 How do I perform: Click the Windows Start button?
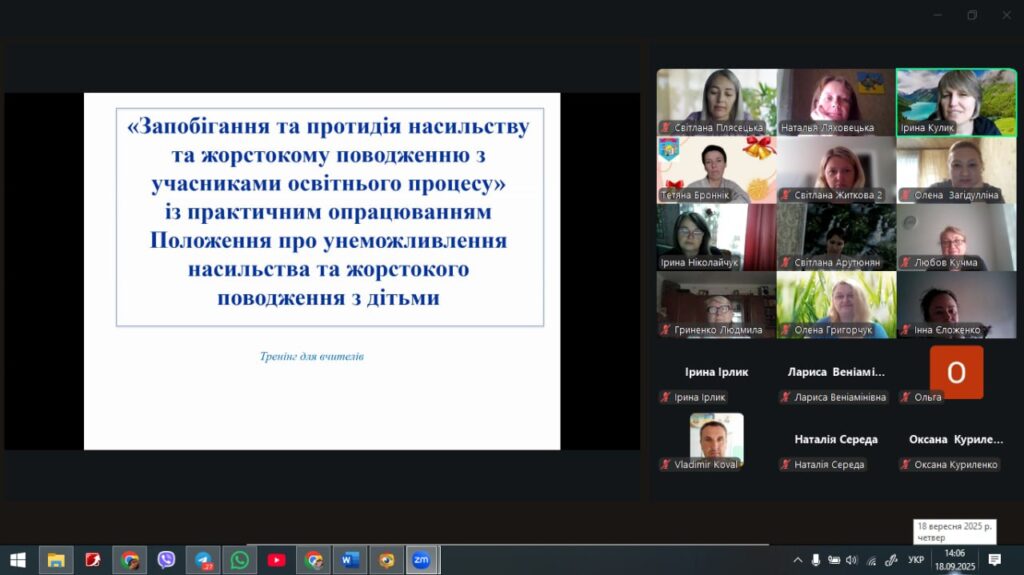click(17, 560)
